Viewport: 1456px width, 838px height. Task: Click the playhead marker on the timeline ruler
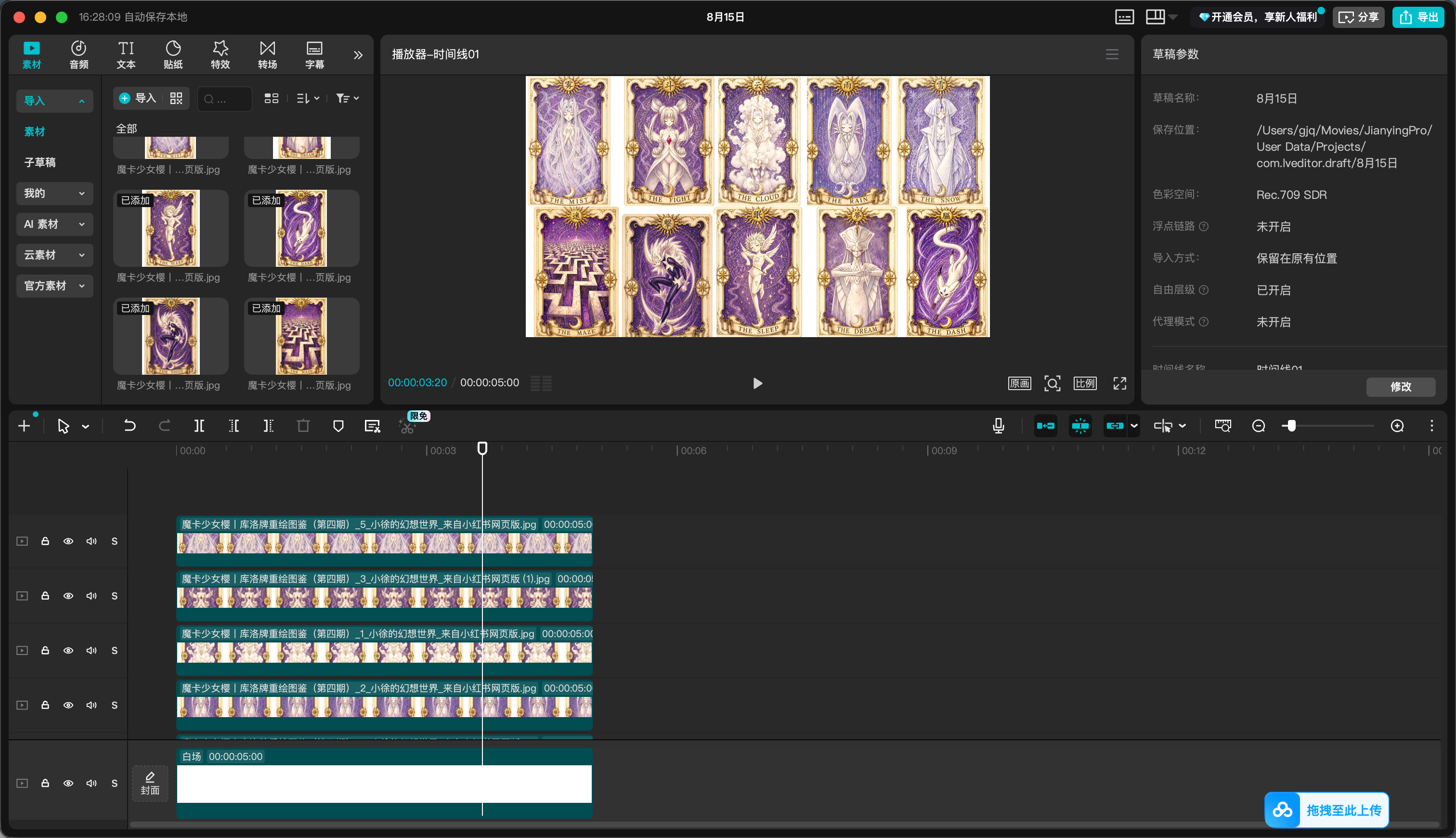[482, 448]
